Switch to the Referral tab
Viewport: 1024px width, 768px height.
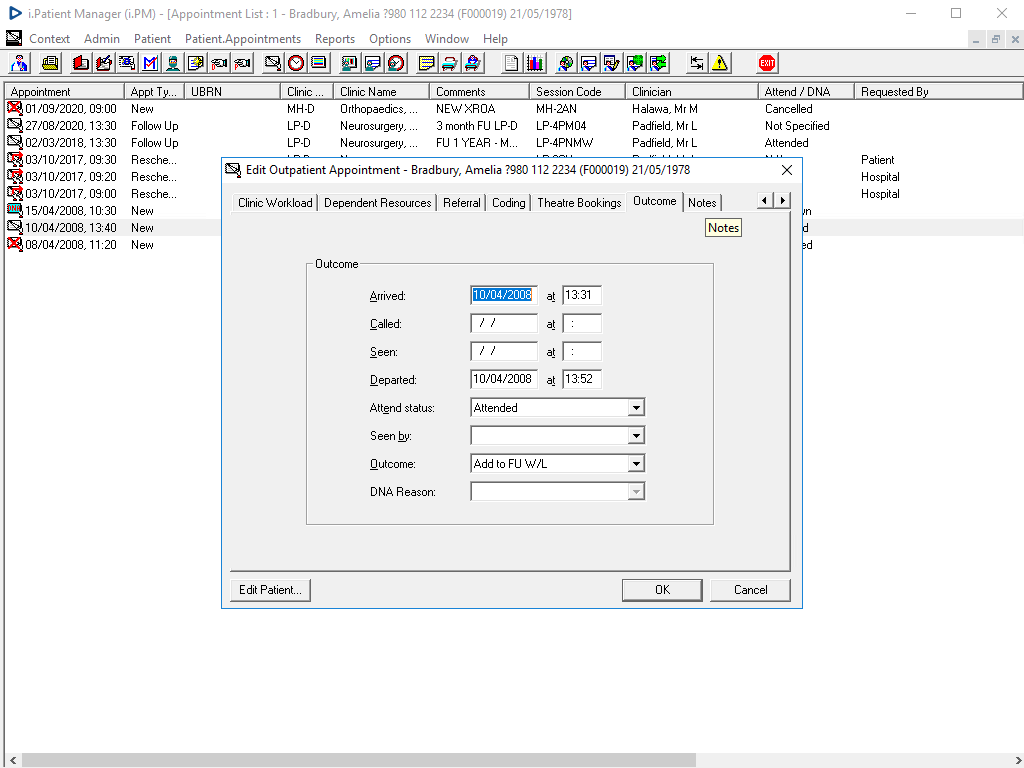pyautogui.click(x=461, y=203)
